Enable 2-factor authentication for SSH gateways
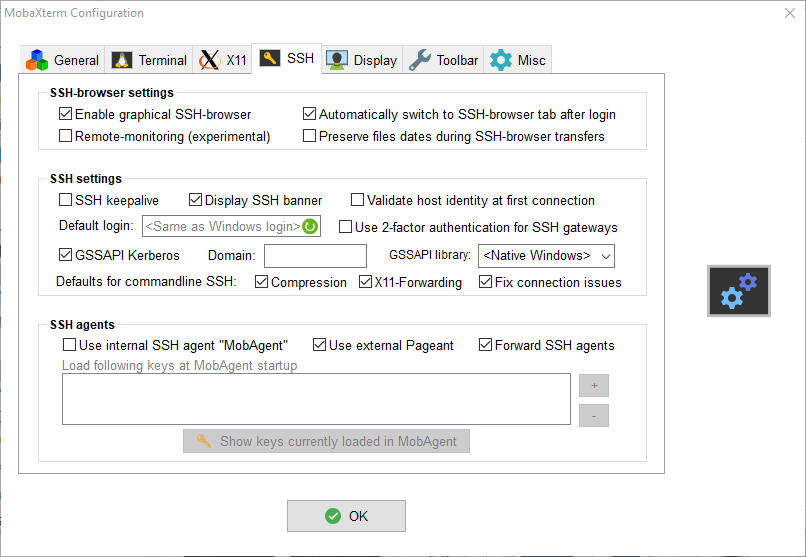This screenshot has height=557, width=806. tap(345, 227)
